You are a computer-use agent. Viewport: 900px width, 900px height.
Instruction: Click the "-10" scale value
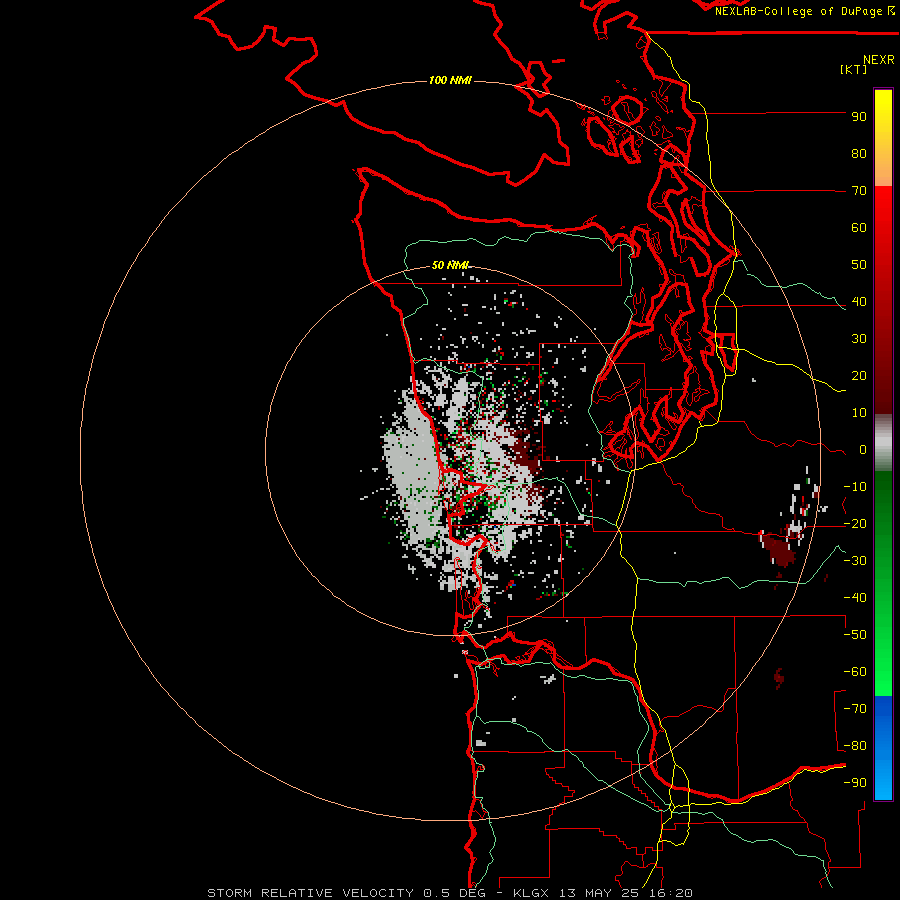855,487
